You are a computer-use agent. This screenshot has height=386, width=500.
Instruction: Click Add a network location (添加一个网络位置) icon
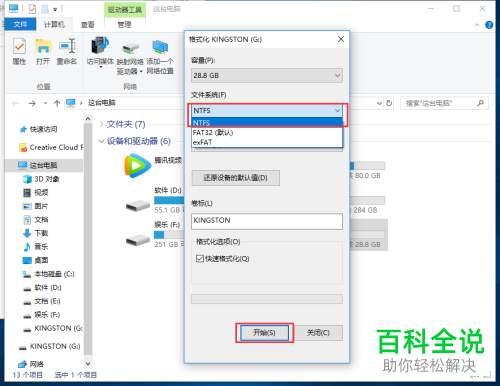click(x=160, y=56)
